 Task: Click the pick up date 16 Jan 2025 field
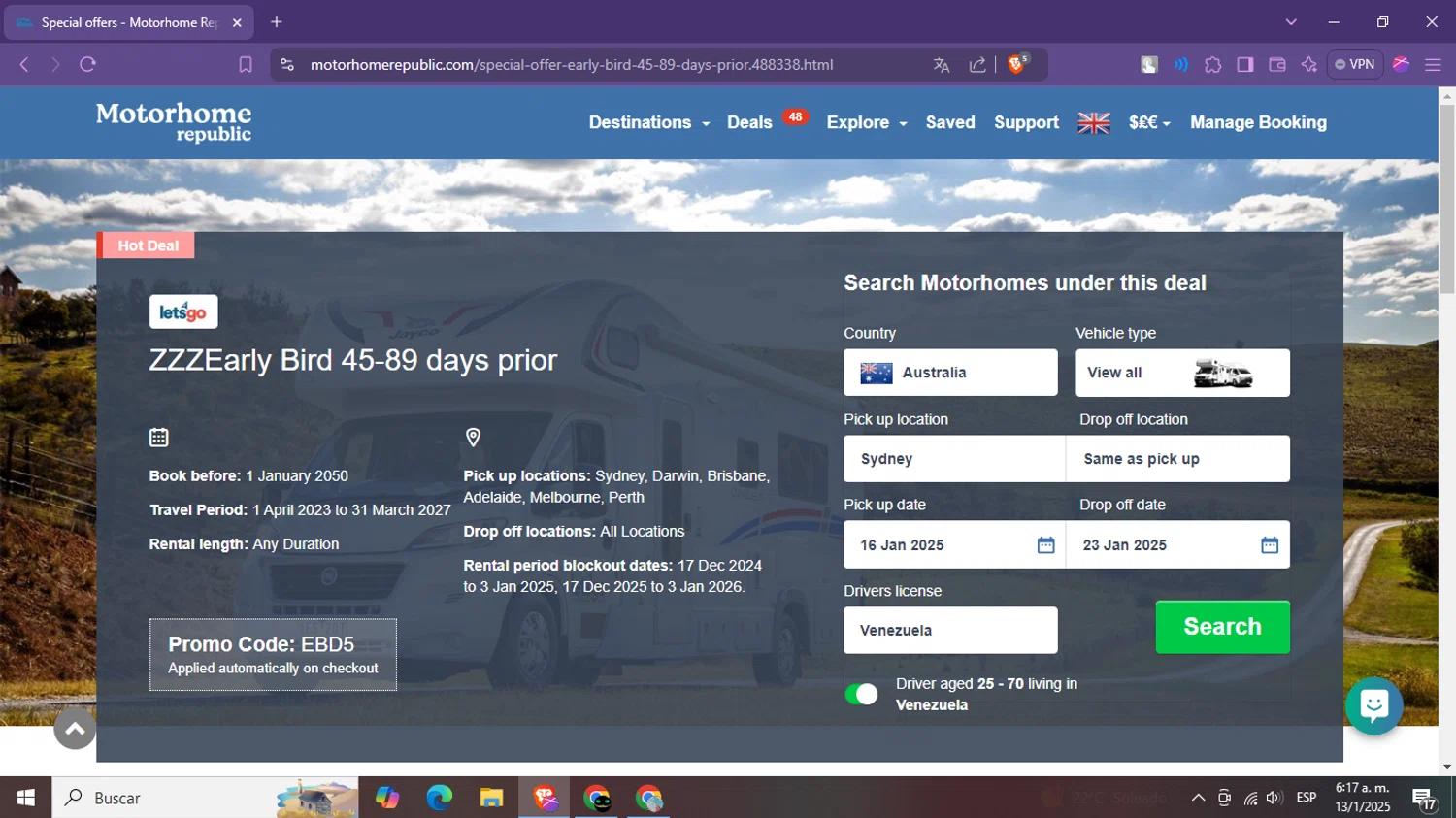pos(954,545)
